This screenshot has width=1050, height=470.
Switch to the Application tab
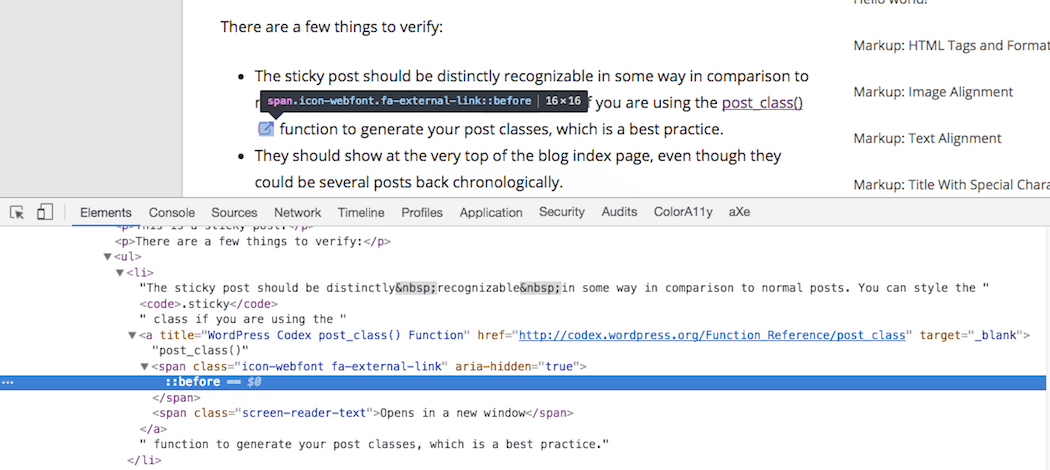tap(491, 212)
